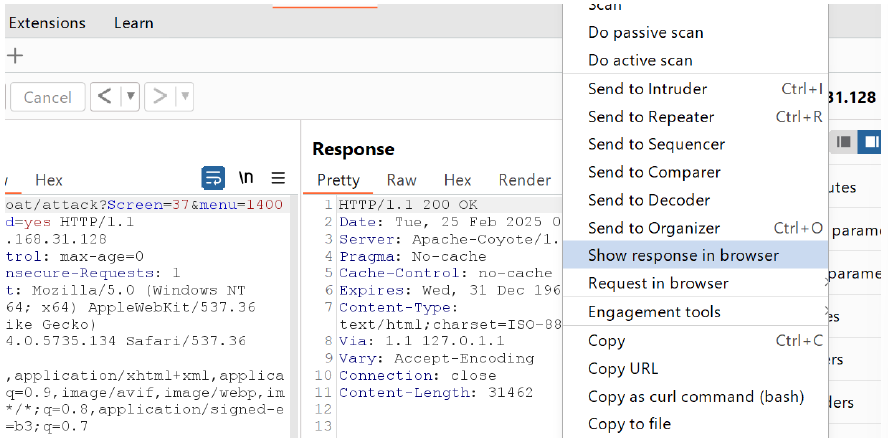The height and width of the screenshot is (442, 892).
Task: Expand the back history dropdown arrow
Action: [130, 97]
